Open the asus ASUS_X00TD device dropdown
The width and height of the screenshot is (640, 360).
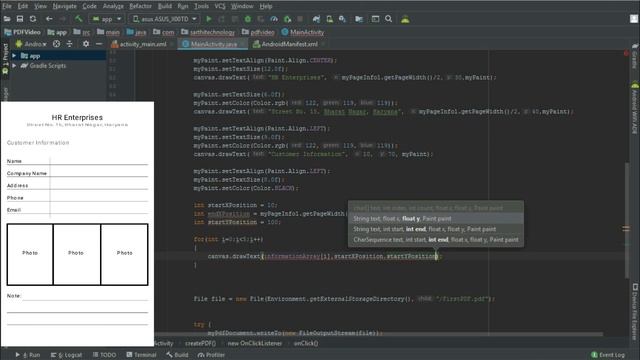click(x=164, y=19)
